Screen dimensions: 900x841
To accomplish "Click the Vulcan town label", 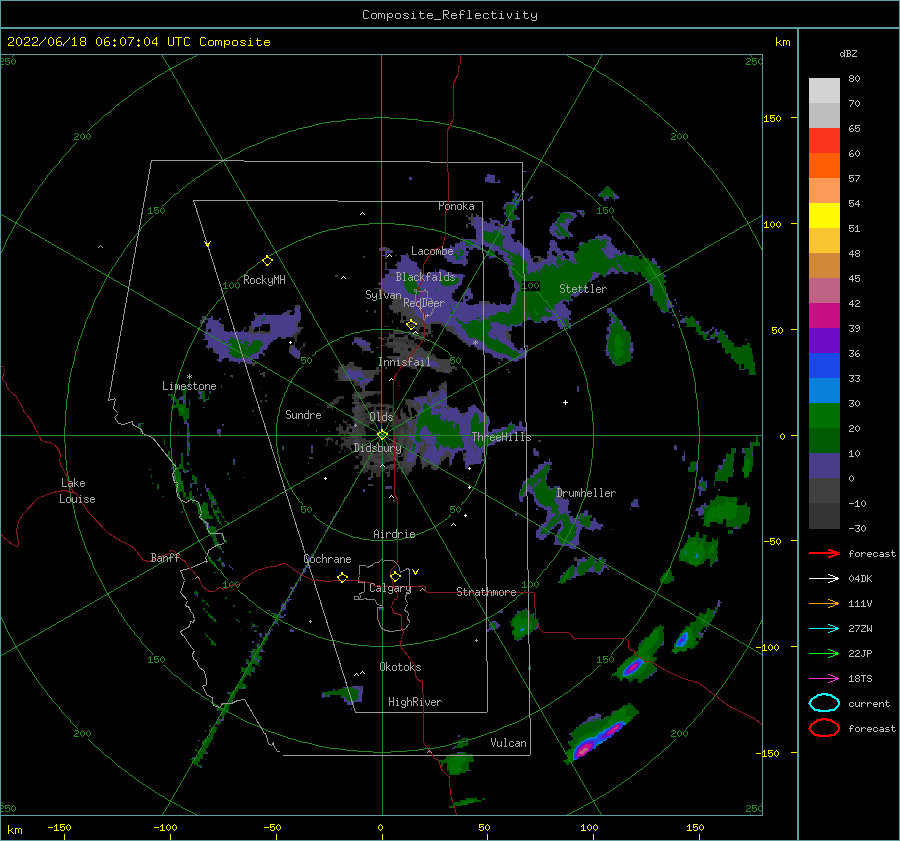I will [x=509, y=743].
